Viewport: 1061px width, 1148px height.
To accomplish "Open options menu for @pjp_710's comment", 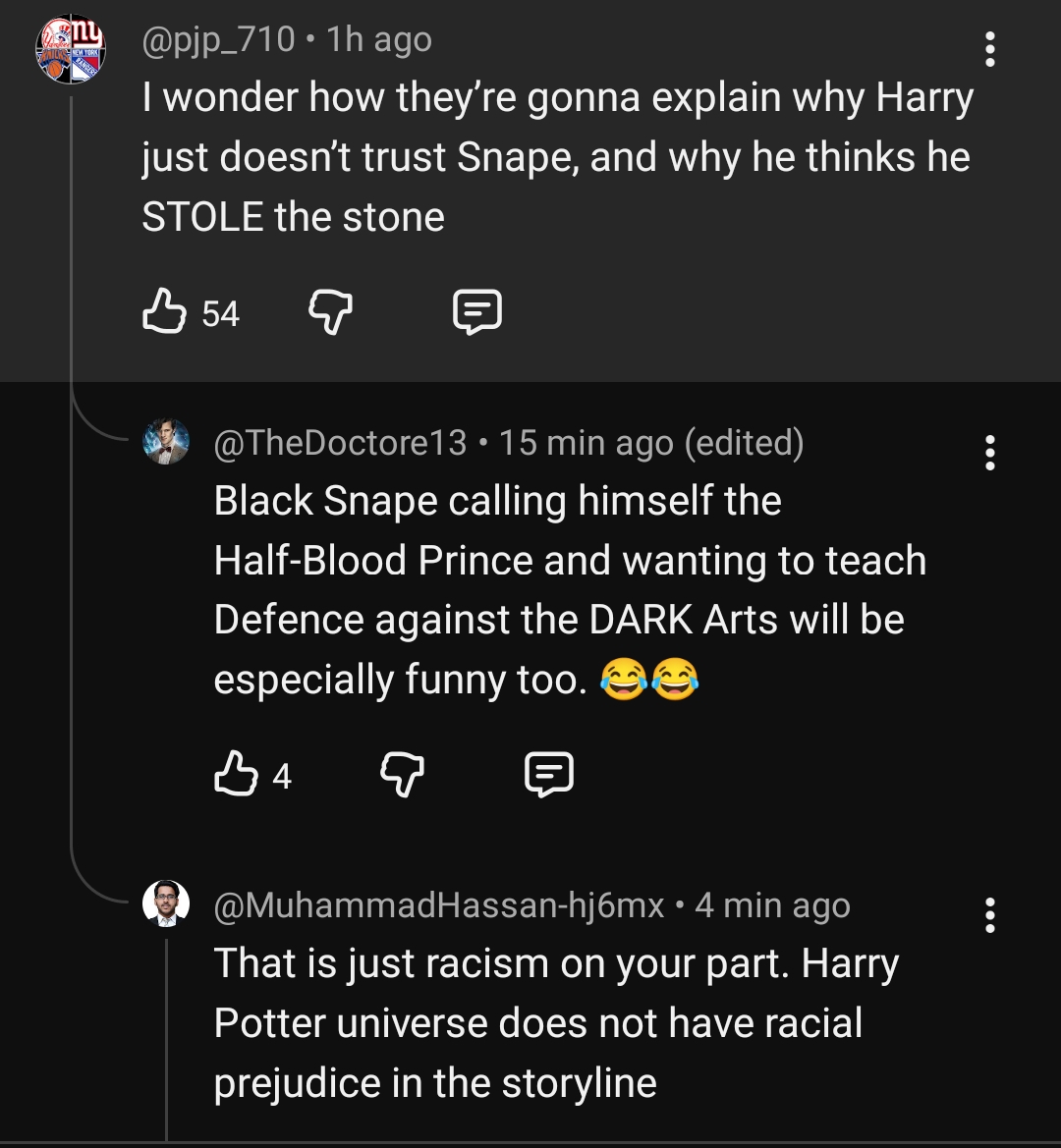I will (x=989, y=48).
